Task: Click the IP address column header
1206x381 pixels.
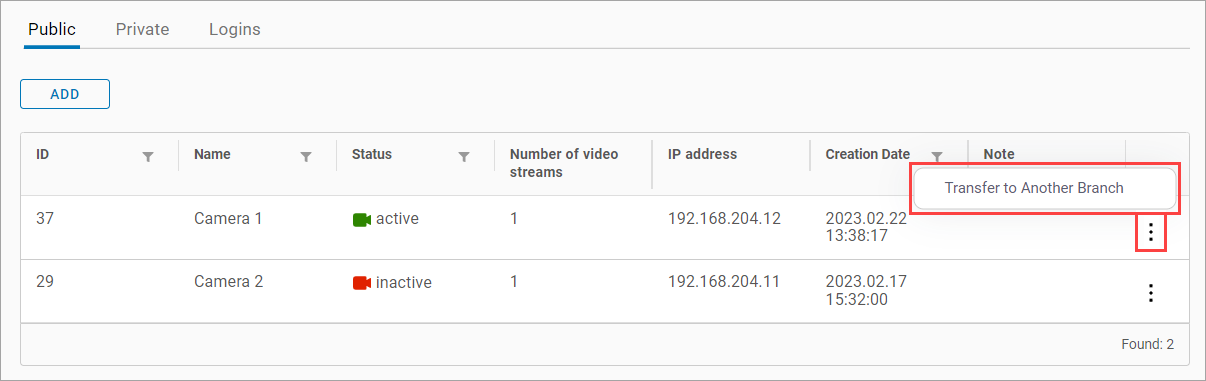Action: point(702,154)
